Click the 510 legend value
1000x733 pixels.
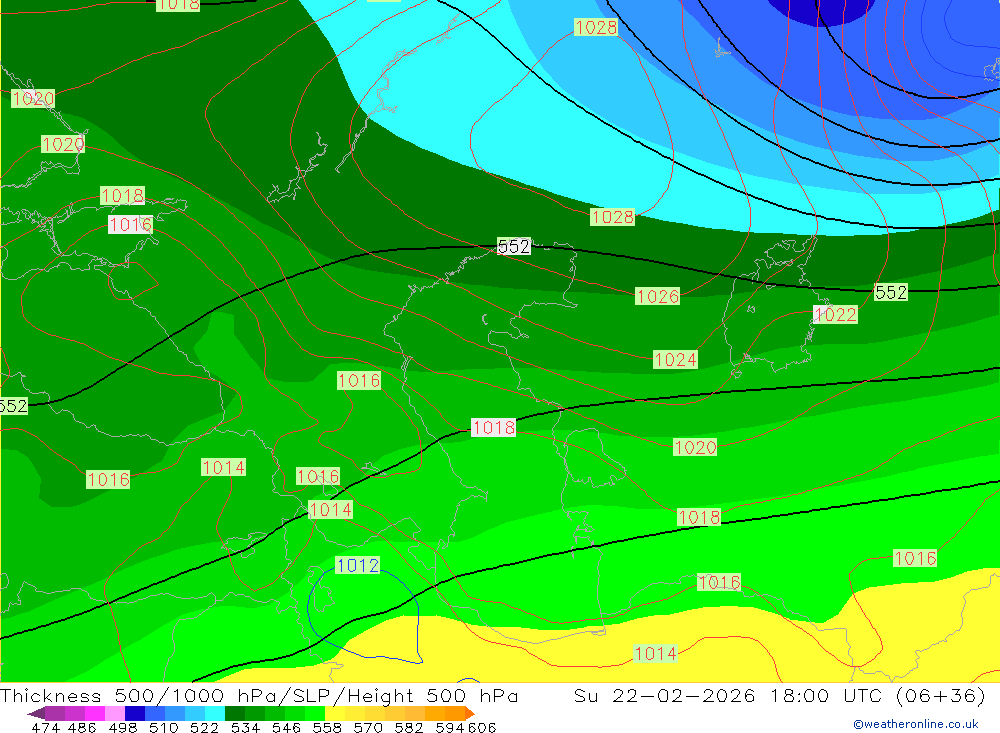pos(163,727)
